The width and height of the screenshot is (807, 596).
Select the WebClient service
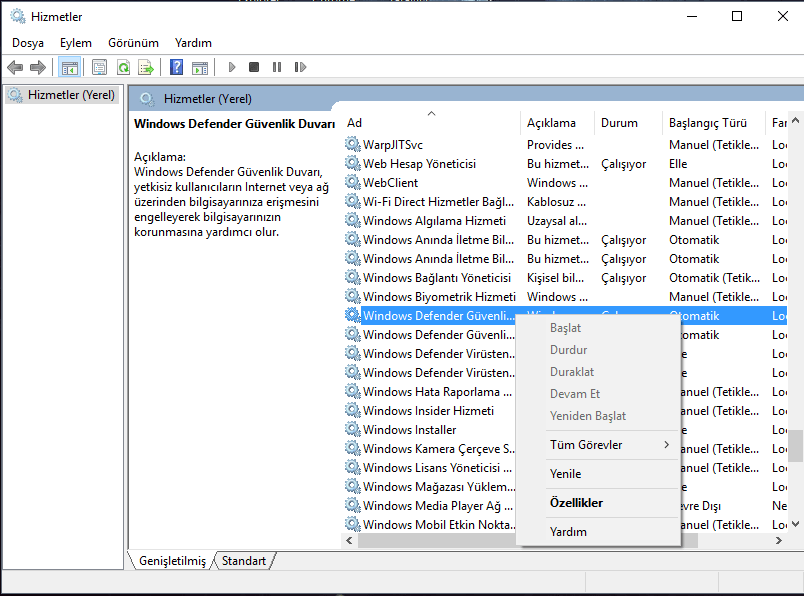pyautogui.click(x=565, y=183)
